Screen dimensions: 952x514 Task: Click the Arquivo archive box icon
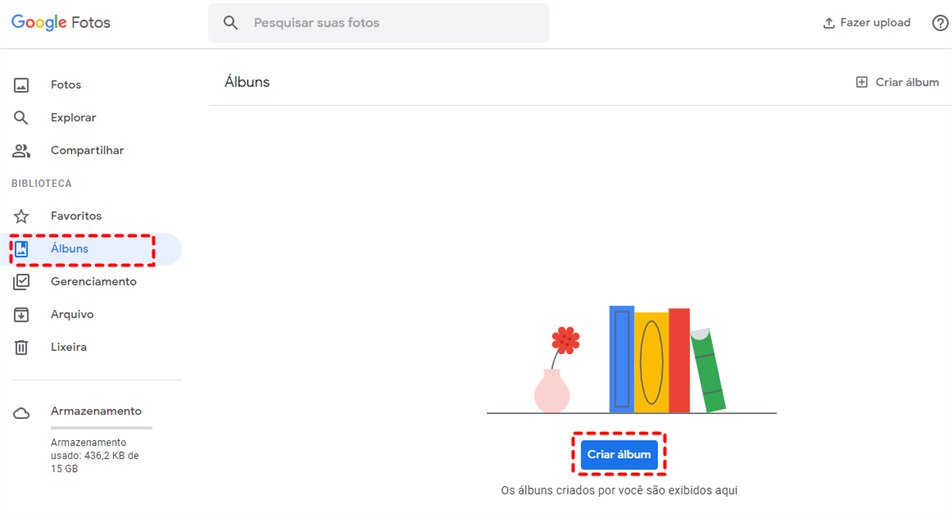pyautogui.click(x=21, y=314)
